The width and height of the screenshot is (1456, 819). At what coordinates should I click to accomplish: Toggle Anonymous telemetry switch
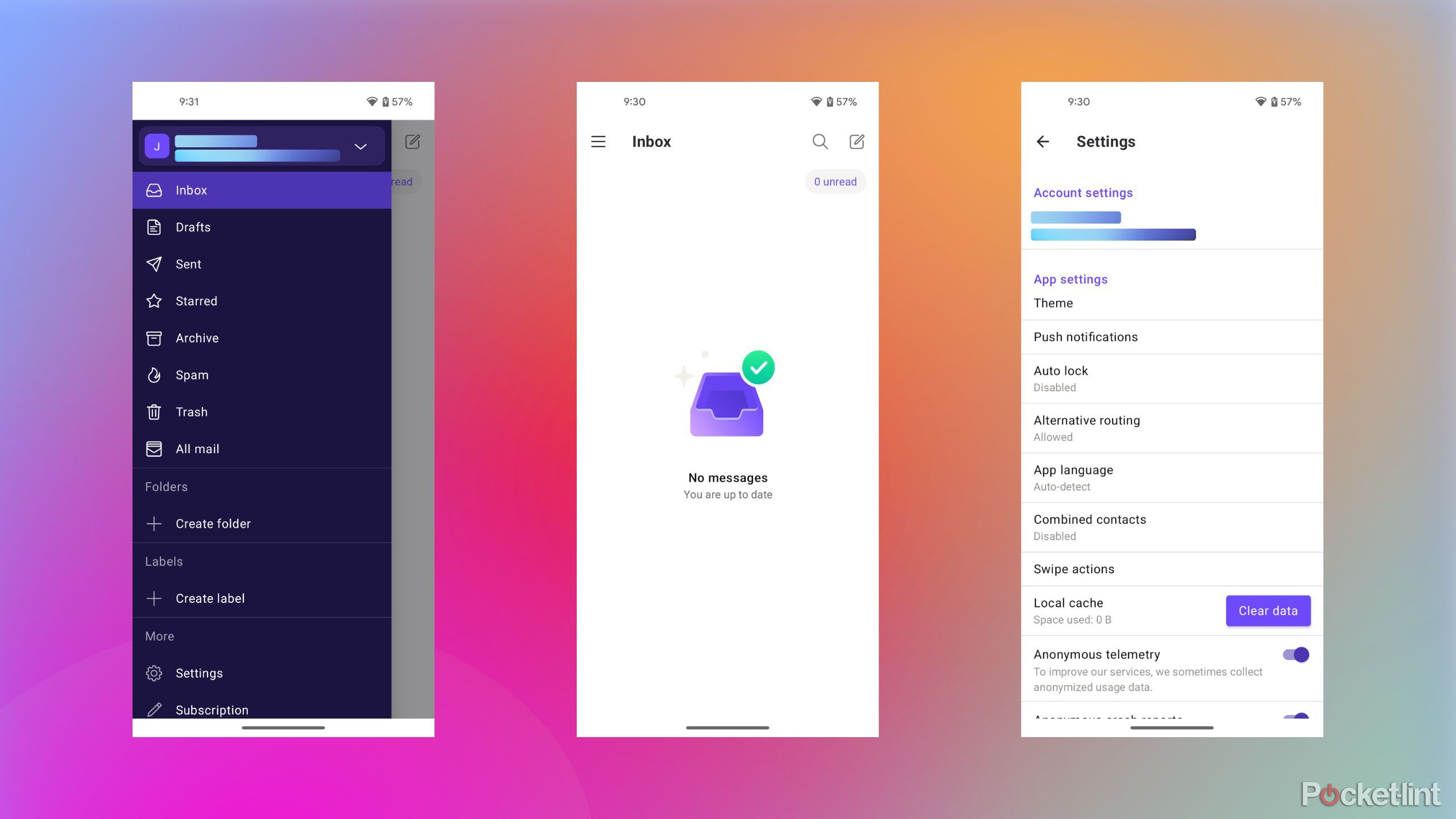(1294, 654)
